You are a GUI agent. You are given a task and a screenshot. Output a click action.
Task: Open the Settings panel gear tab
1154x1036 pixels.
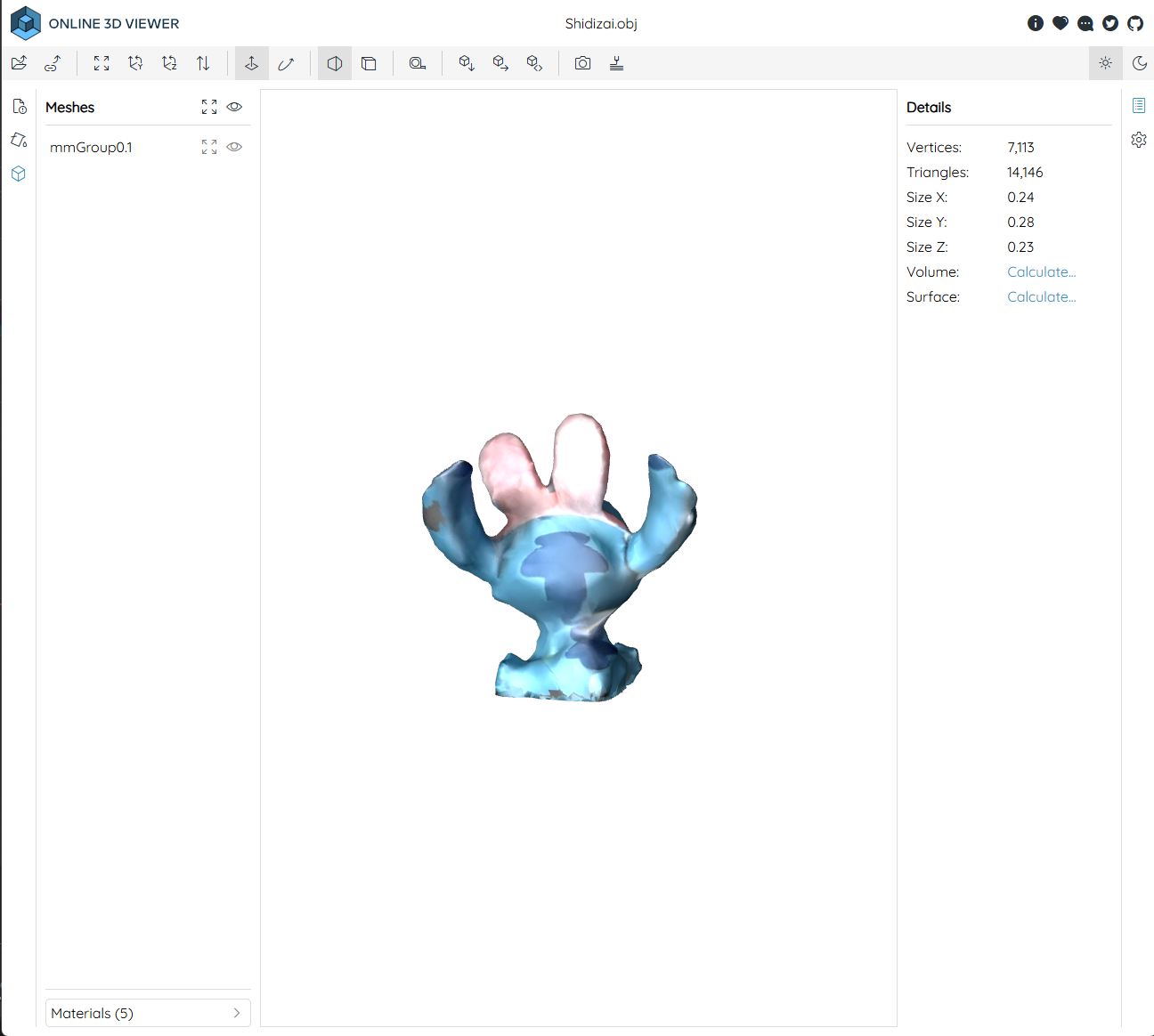1139,140
